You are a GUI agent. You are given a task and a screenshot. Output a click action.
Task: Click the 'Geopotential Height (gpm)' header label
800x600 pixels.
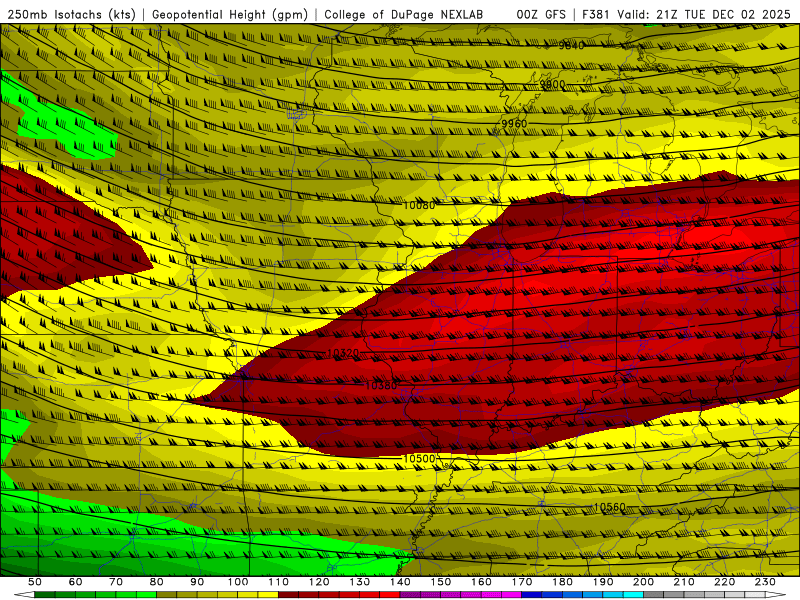point(230,15)
